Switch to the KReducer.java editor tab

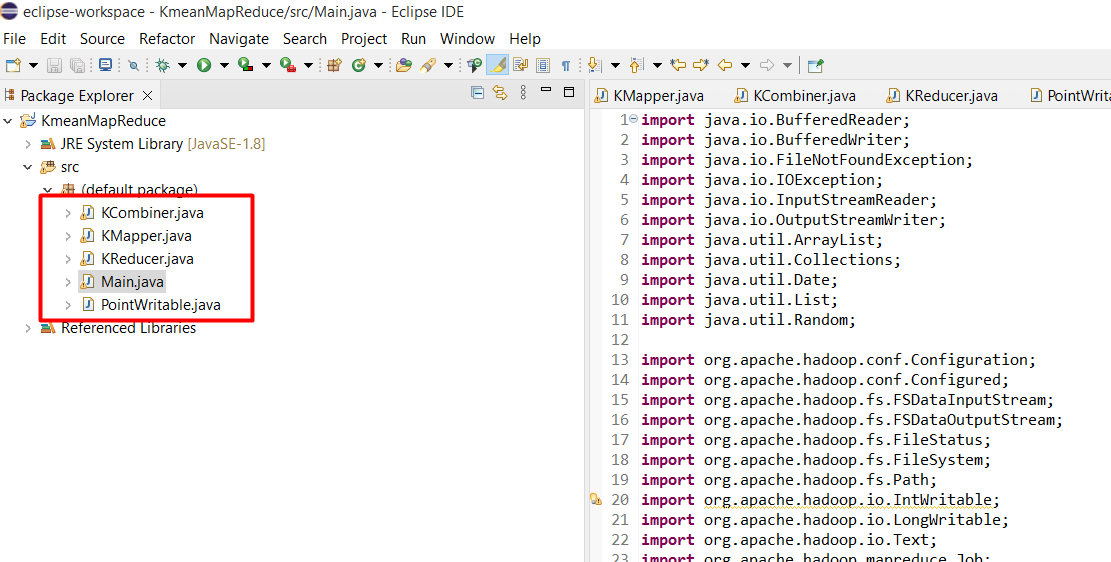[950, 96]
